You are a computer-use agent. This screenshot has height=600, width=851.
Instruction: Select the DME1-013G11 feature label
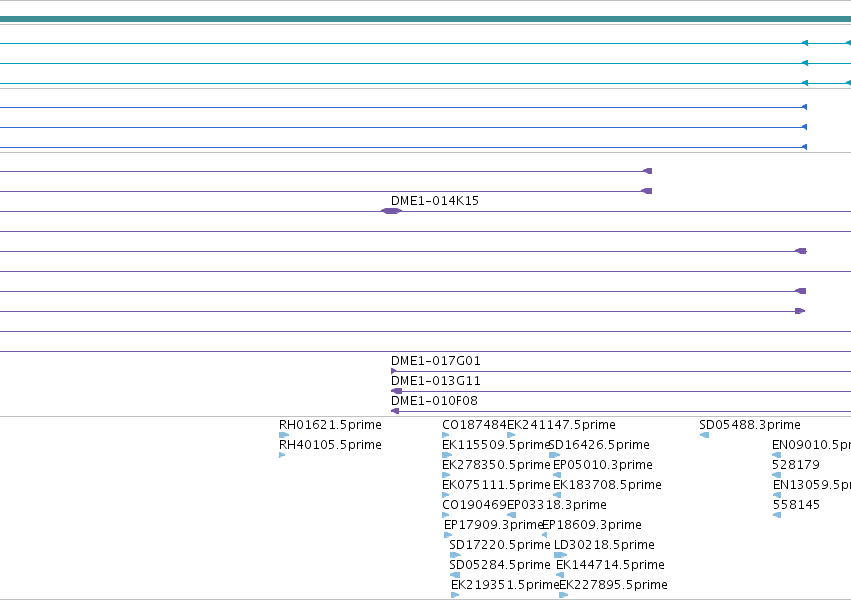point(435,381)
